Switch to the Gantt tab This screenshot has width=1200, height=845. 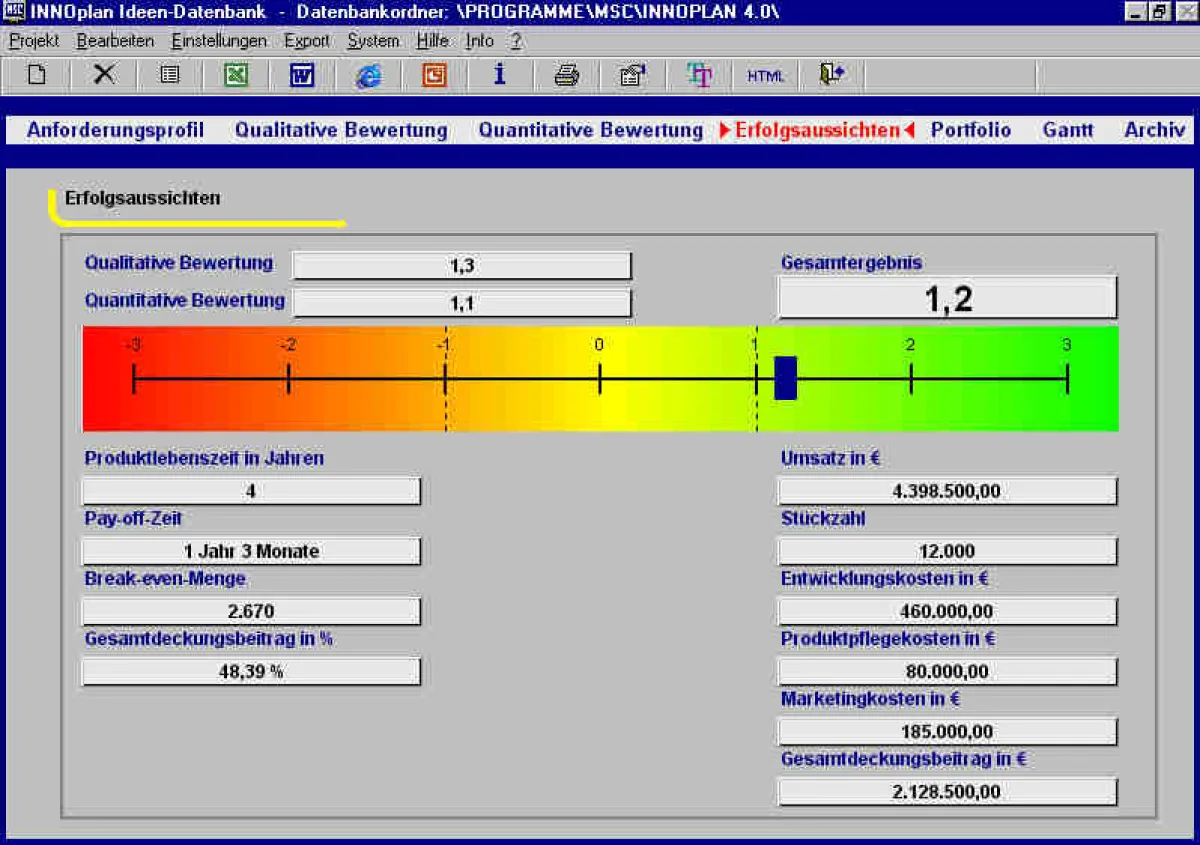point(1067,130)
